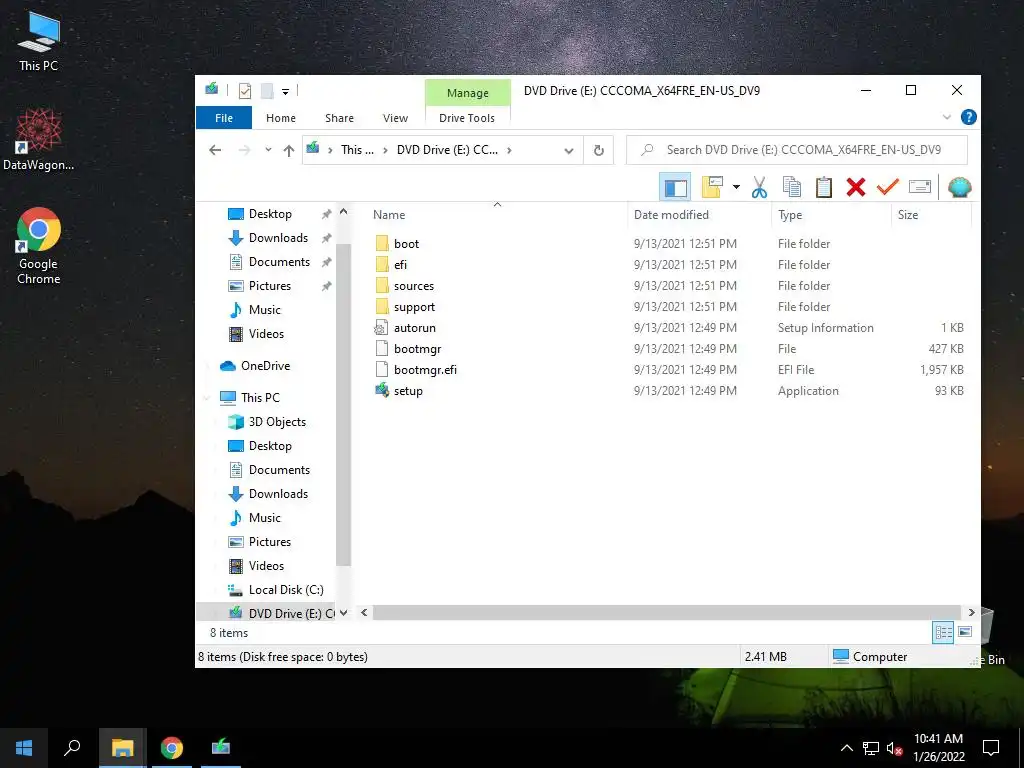Select the bootmgr file name
Screen dimensions: 1024x768
coord(417,349)
